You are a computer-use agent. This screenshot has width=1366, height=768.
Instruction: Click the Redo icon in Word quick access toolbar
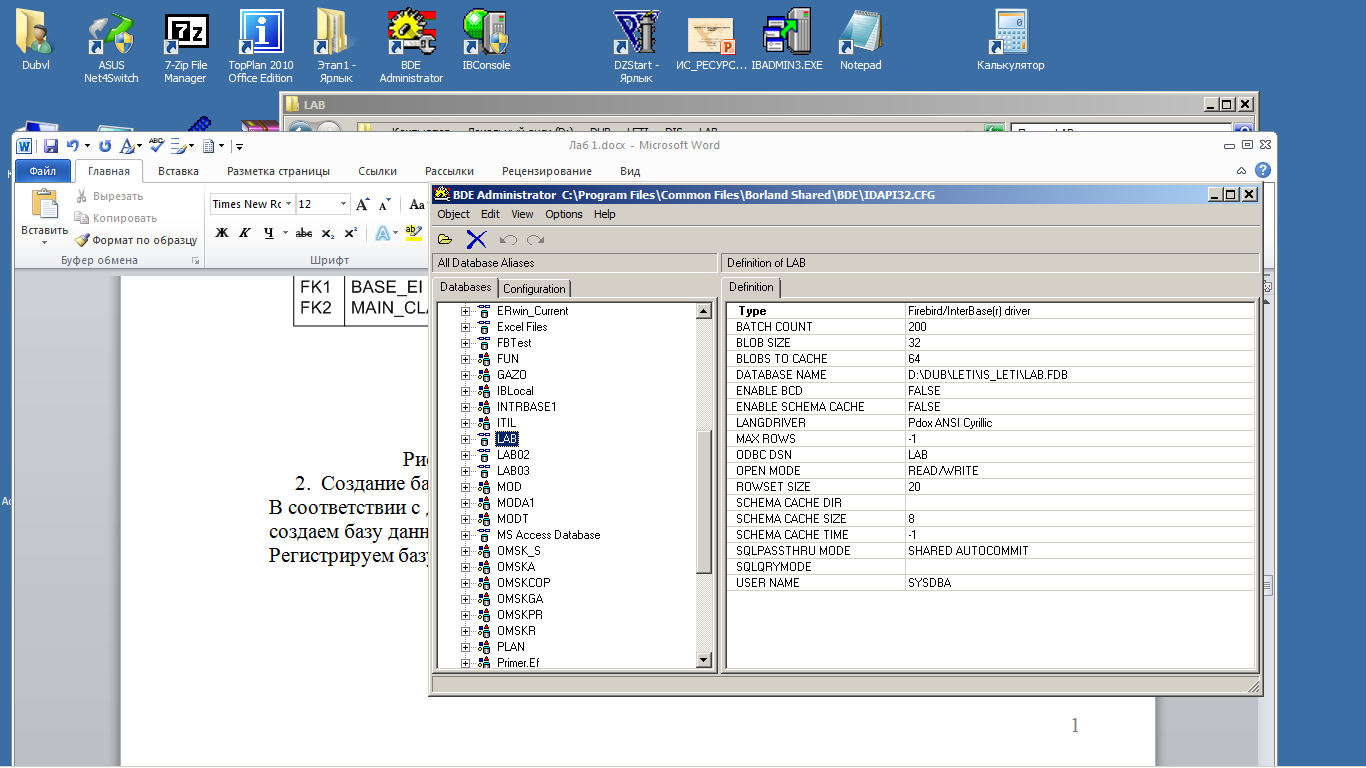[x=105, y=146]
